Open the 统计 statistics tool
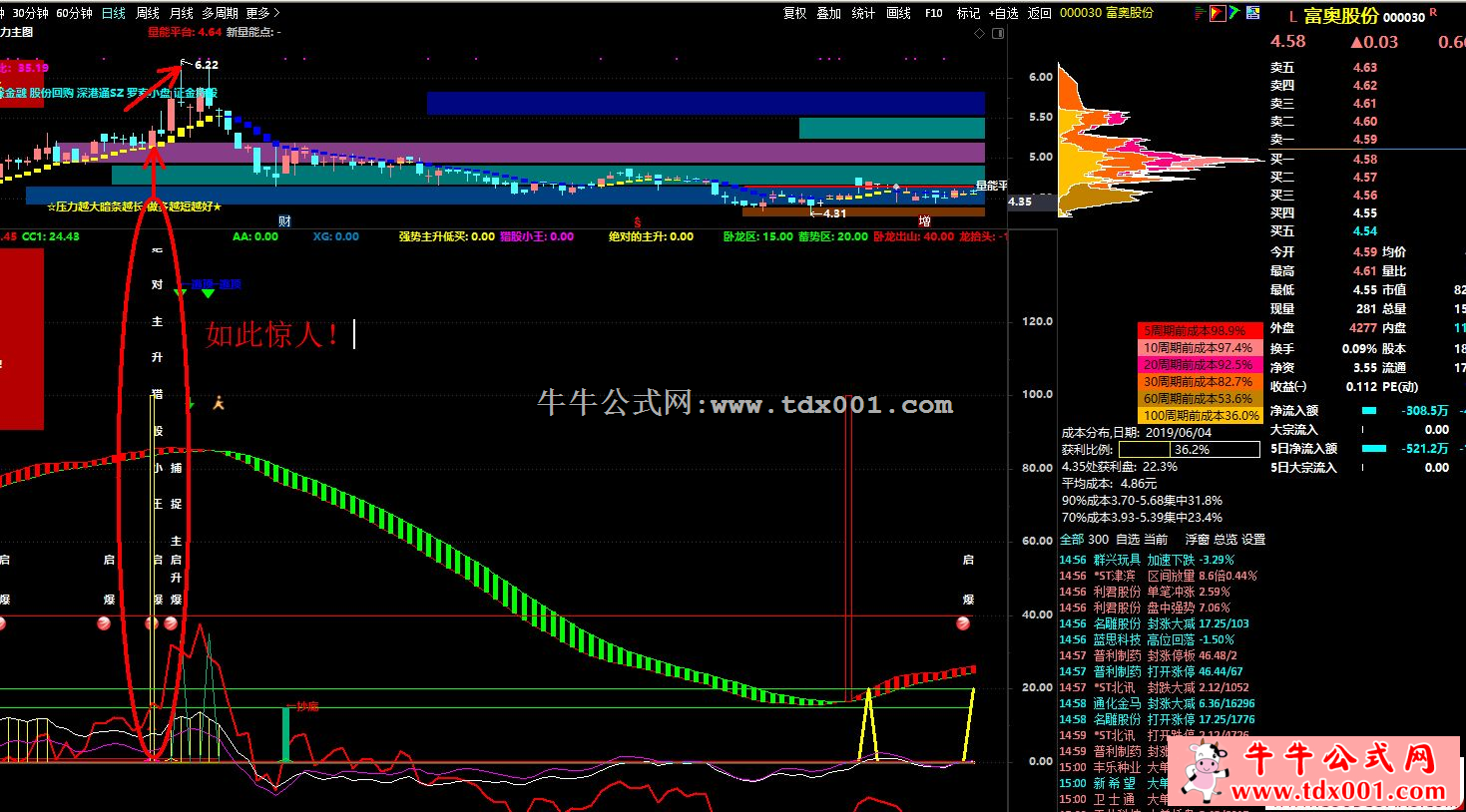This screenshot has width=1466, height=812. coord(863,13)
